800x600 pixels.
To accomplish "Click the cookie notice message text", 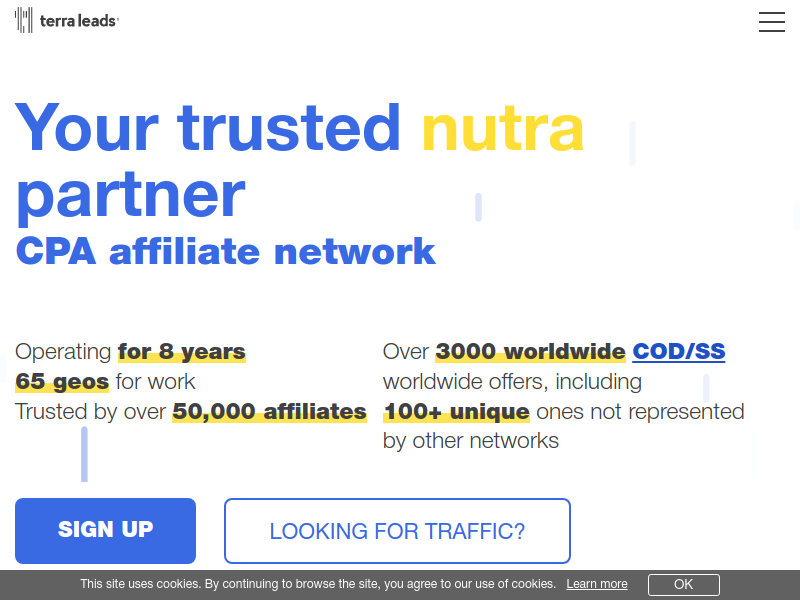I will [x=318, y=584].
